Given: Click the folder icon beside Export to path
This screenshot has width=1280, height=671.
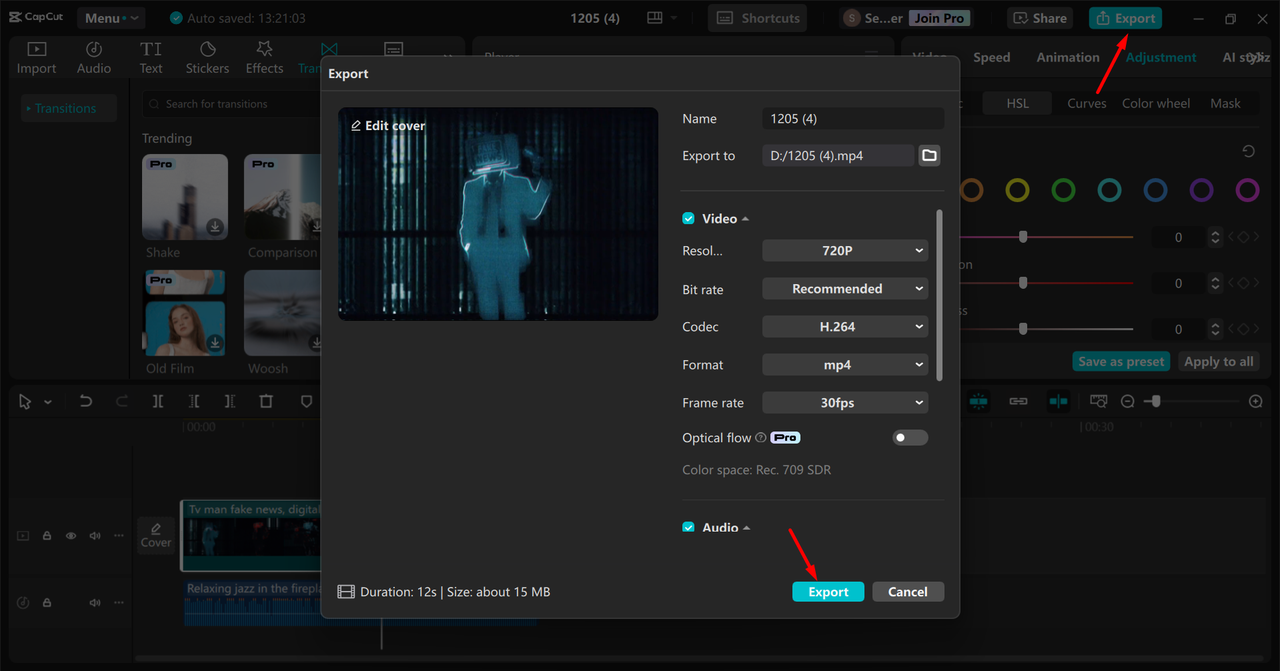Looking at the screenshot, I should [929, 155].
